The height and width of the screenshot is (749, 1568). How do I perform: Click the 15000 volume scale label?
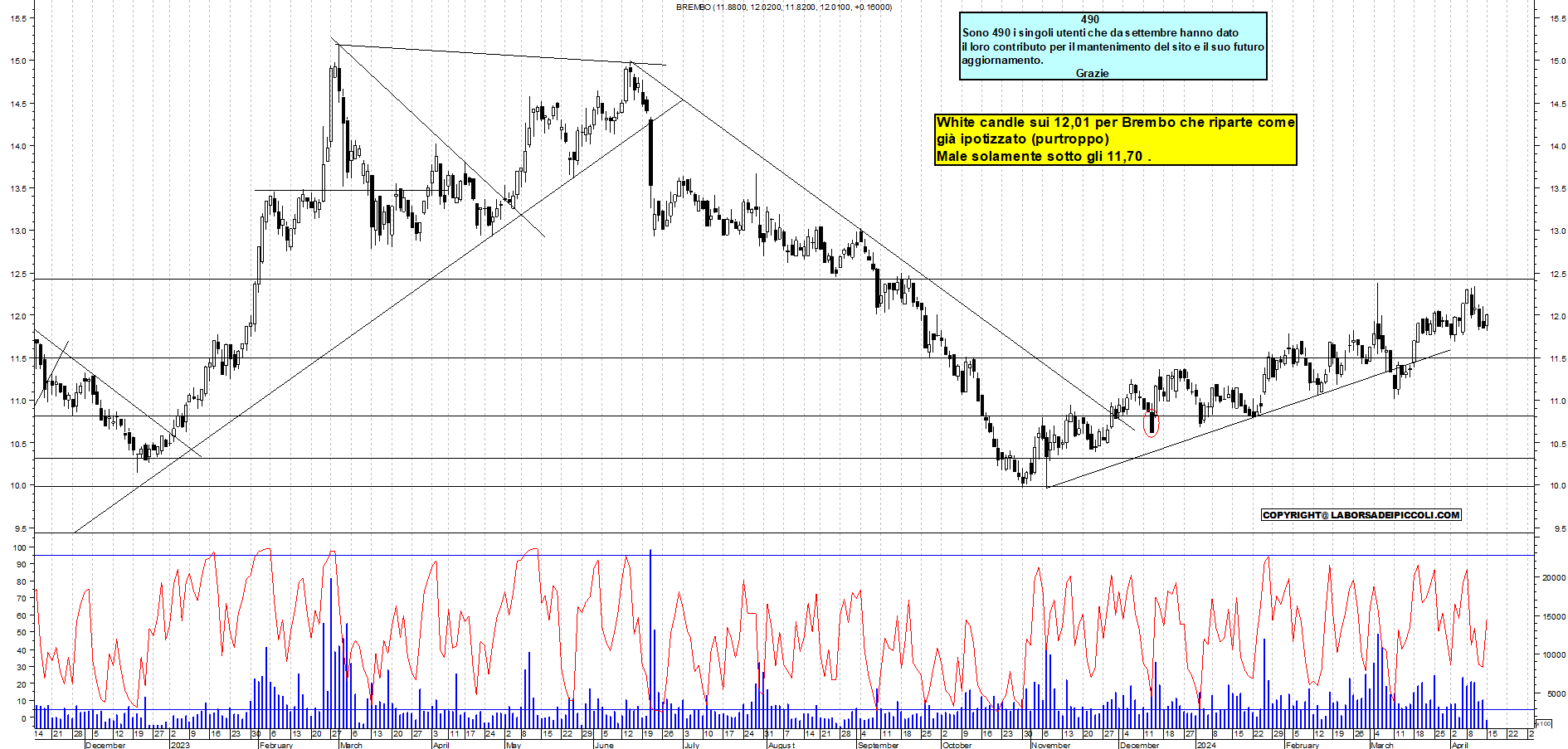pos(1553,617)
